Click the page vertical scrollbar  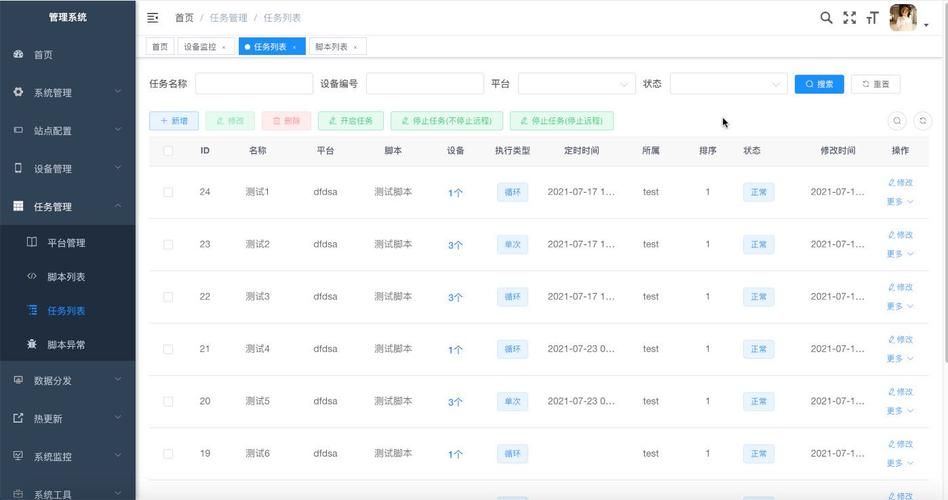coord(945,181)
